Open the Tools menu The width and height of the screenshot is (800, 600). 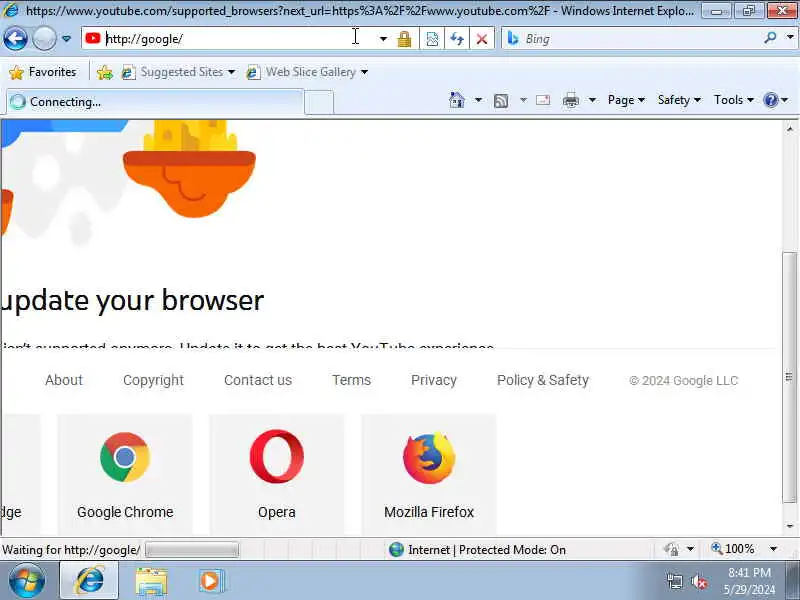click(733, 100)
